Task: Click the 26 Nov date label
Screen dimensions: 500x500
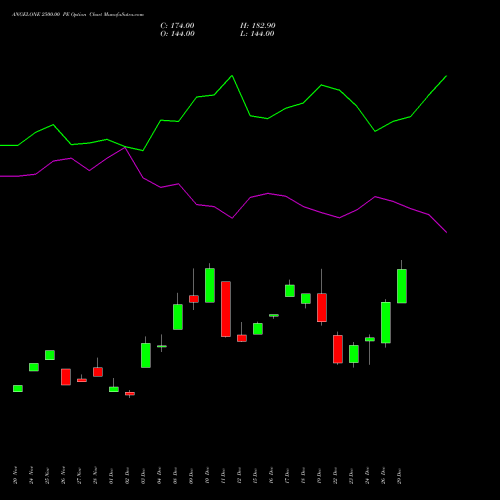Action: click(x=63, y=475)
